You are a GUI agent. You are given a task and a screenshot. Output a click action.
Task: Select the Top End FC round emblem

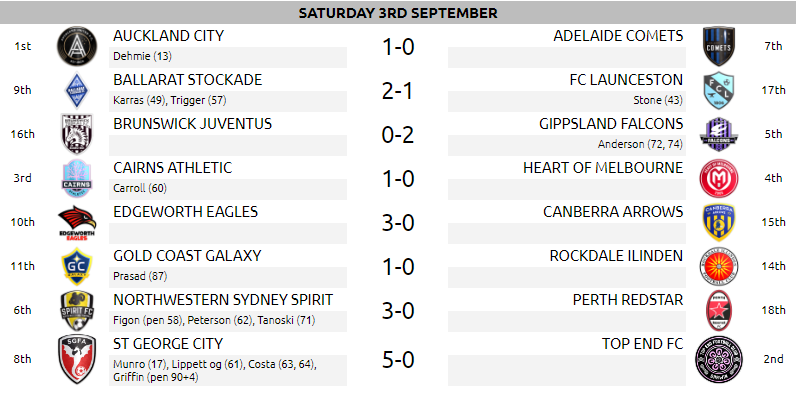(719, 359)
